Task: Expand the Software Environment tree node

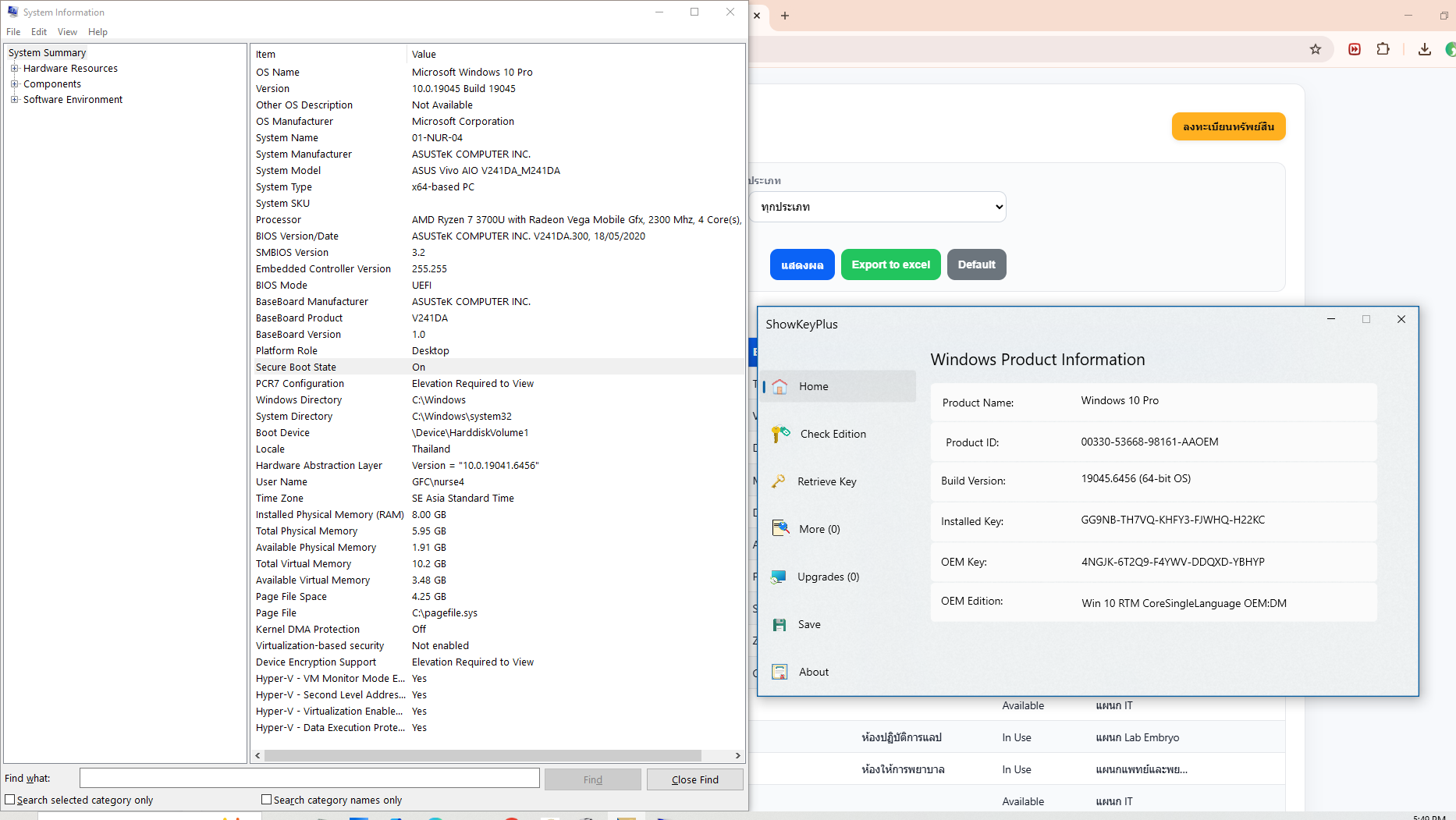Action: click(14, 100)
